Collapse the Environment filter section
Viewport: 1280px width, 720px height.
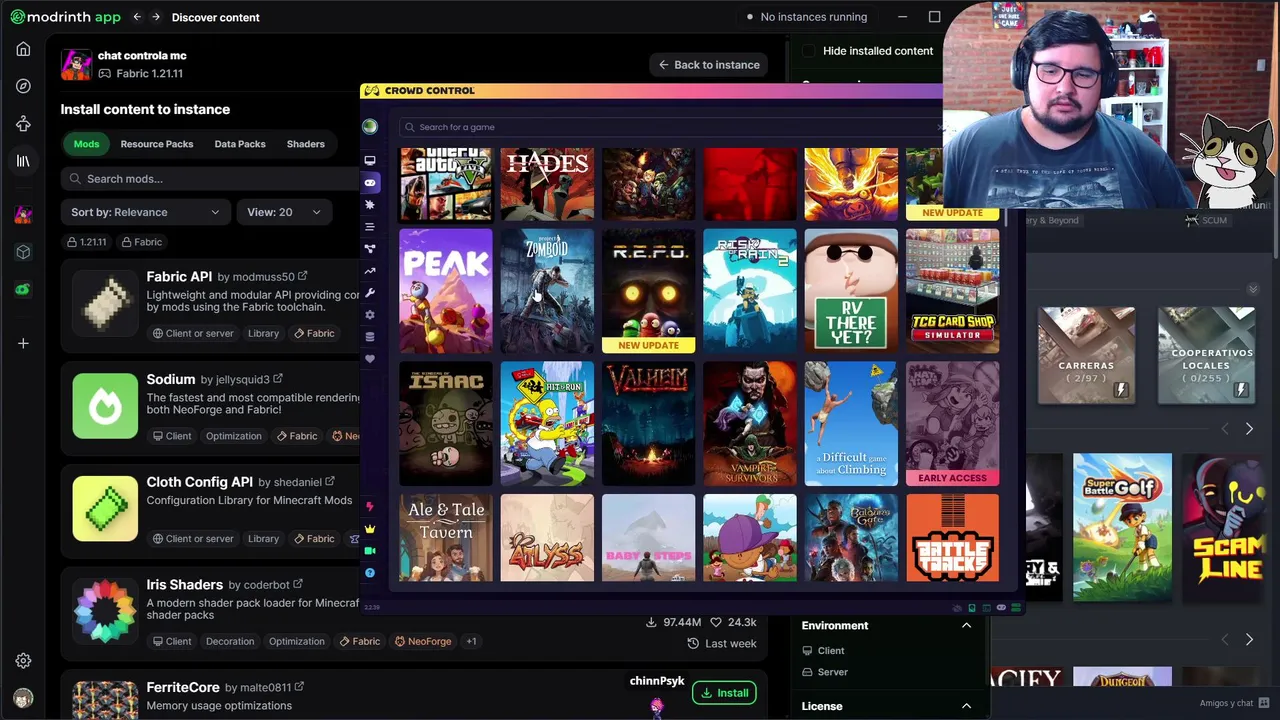tap(966, 626)
